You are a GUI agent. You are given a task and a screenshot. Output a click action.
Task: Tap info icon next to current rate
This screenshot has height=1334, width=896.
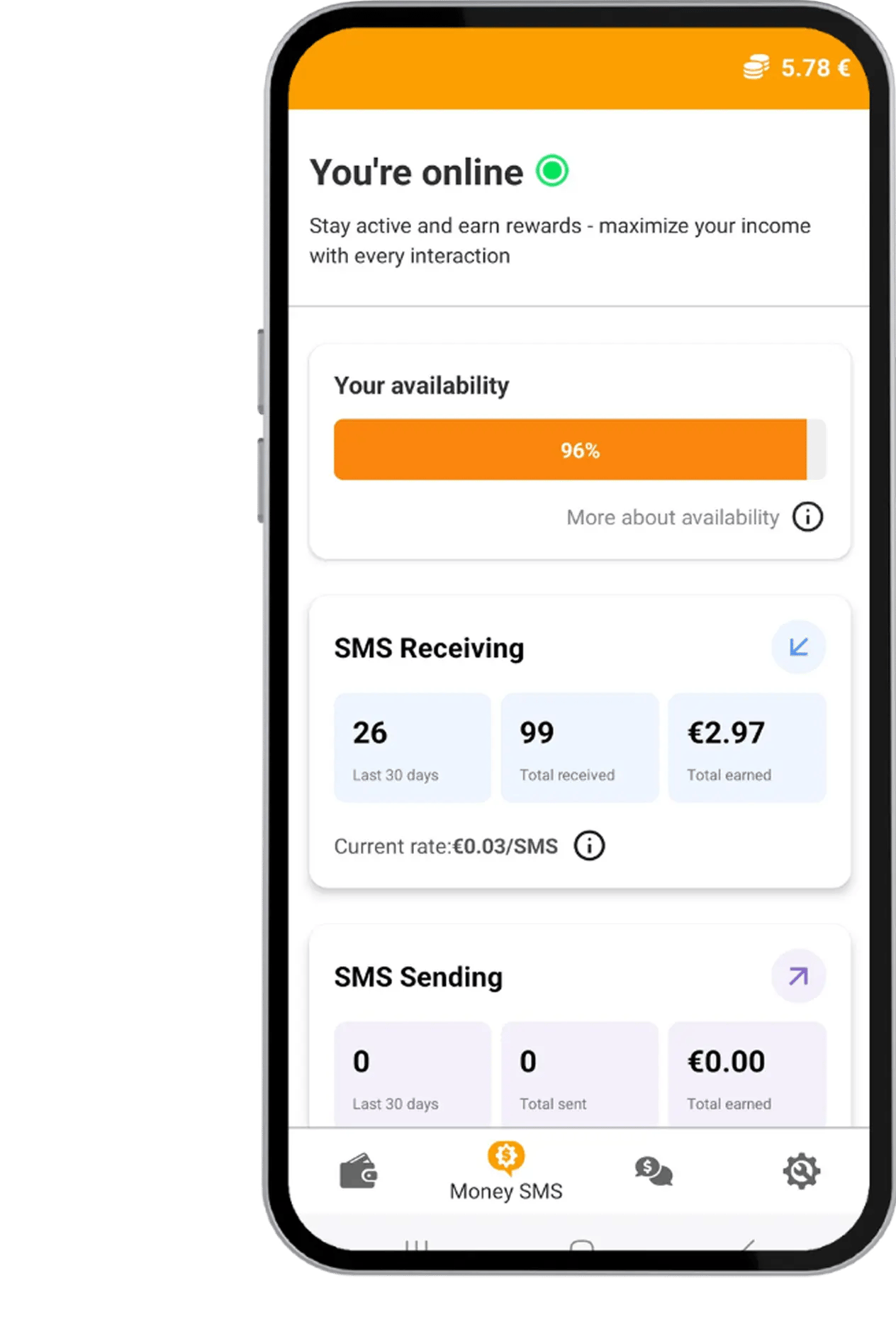pos(590,846)
